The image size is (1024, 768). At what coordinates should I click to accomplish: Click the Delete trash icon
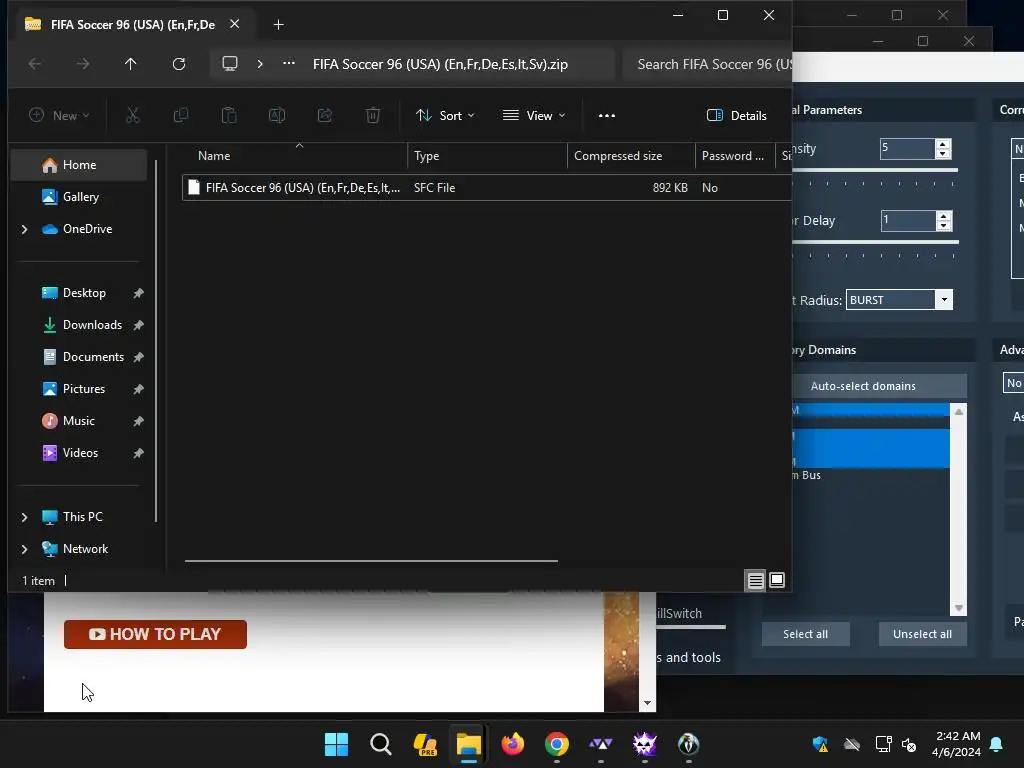click(373, 116)
